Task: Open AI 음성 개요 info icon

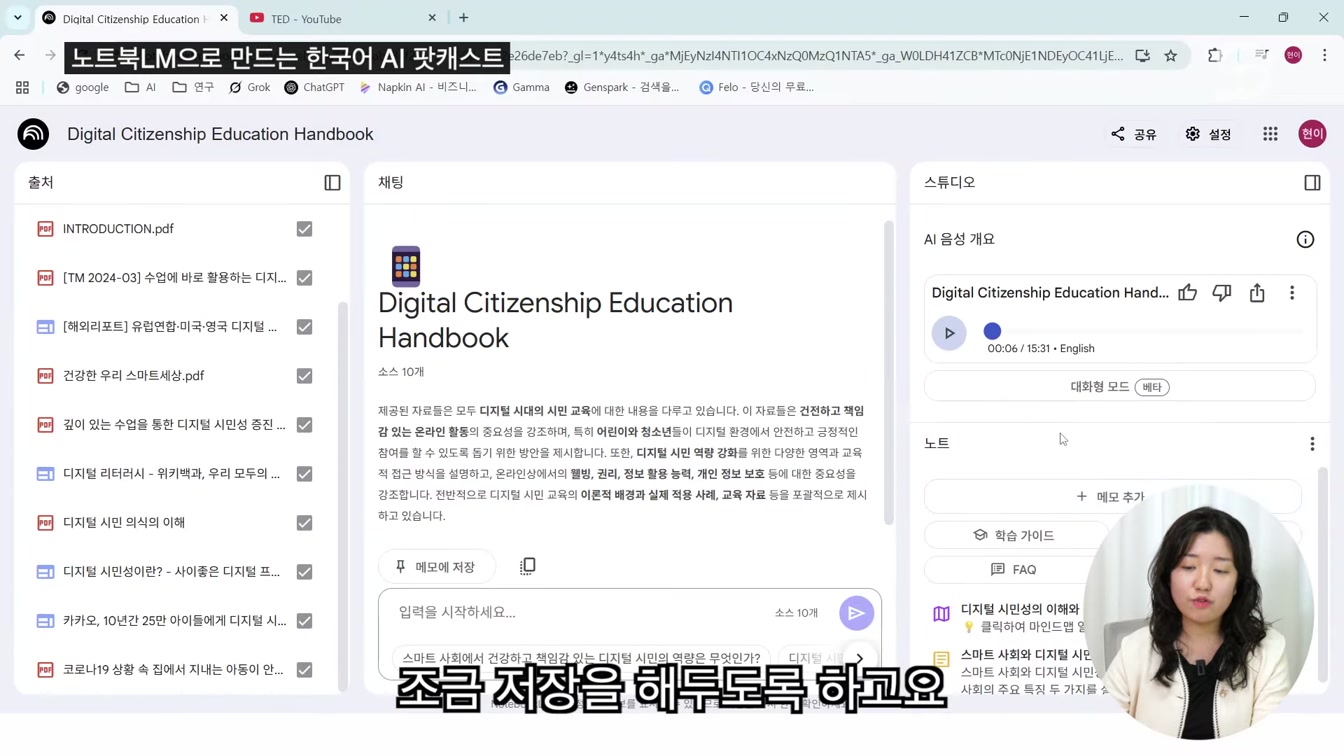Action: 1305,240
